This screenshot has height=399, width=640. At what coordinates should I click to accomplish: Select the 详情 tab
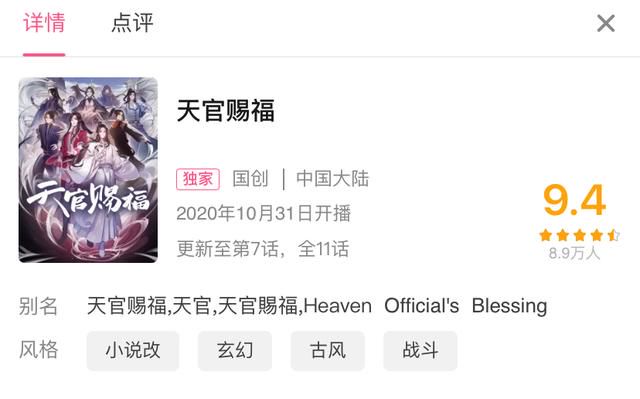click(x=44, y=23)
